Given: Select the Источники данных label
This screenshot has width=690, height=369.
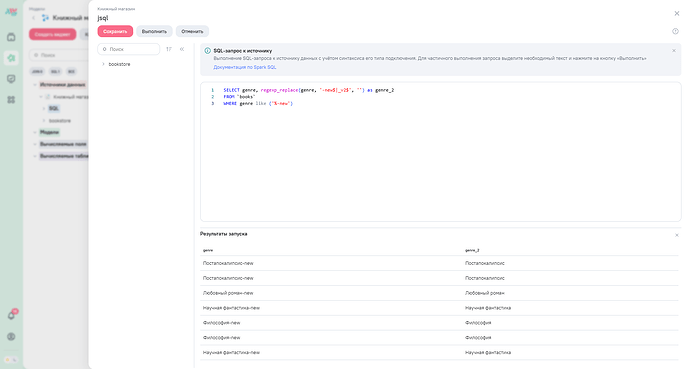Looking at the screenshot, I should click(x=62, y=84).
